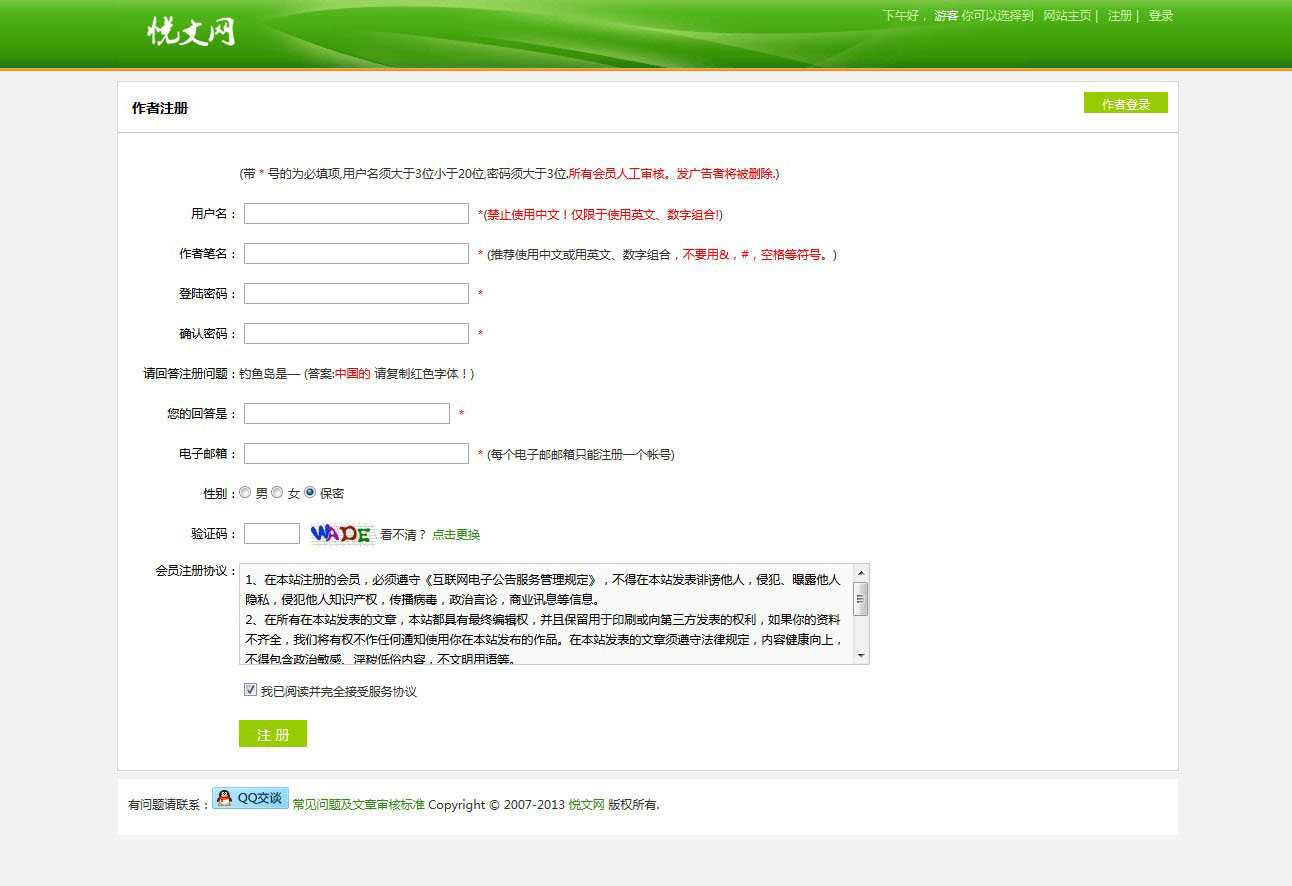Click the WADE captcha image

pyautogui.click(x=341, y=534)
